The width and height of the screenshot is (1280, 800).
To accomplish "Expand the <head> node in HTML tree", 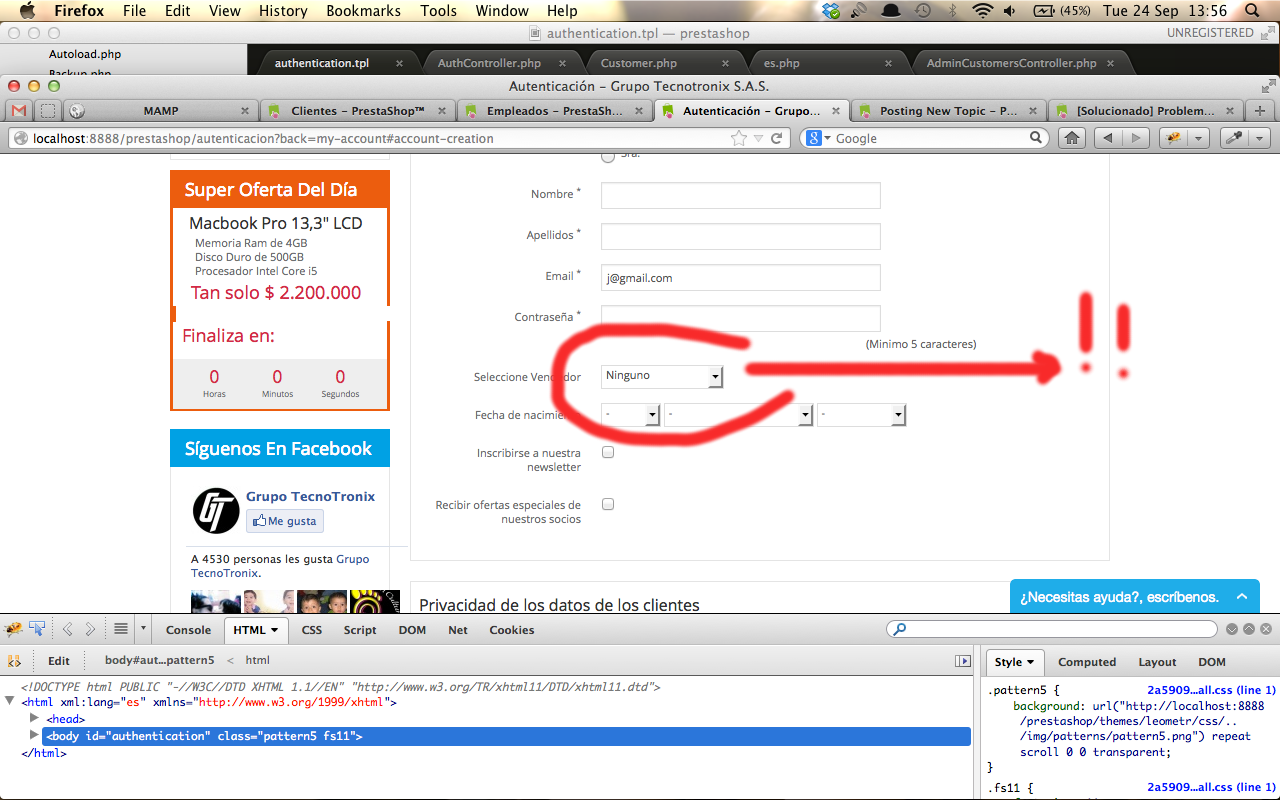I will (x=35, y=719).
